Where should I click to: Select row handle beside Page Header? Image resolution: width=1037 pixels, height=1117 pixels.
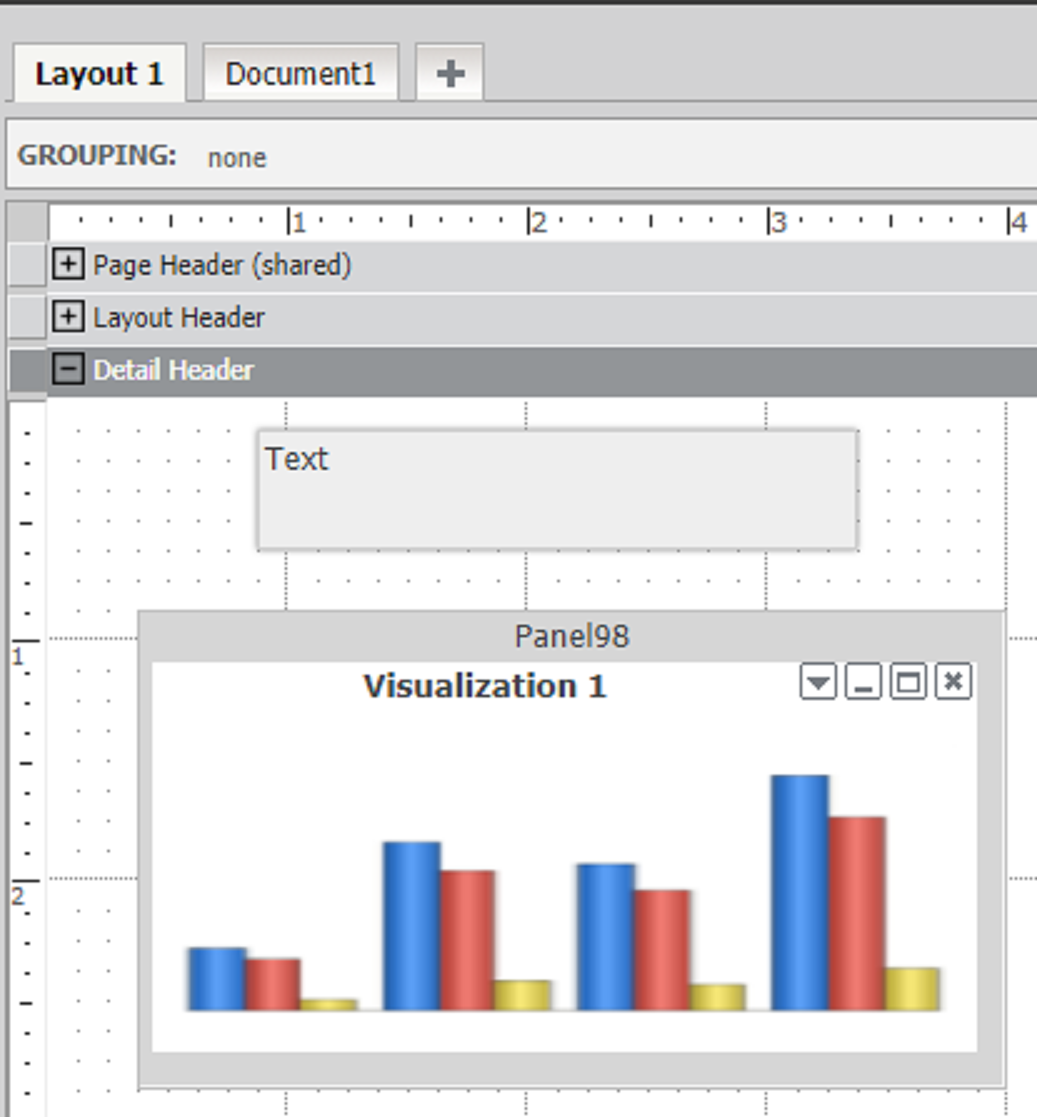pos(27,265)
